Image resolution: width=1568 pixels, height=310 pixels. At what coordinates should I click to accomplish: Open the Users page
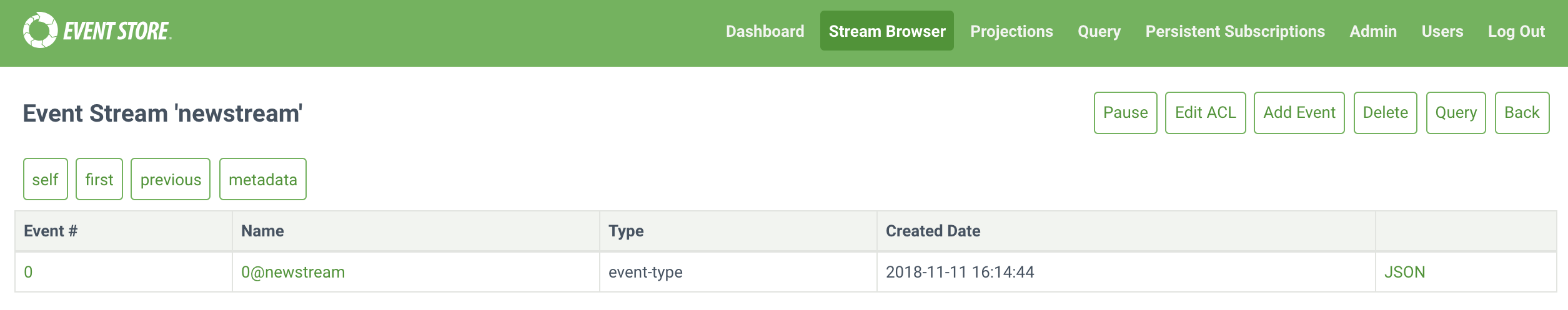(x=1442, y=31)
